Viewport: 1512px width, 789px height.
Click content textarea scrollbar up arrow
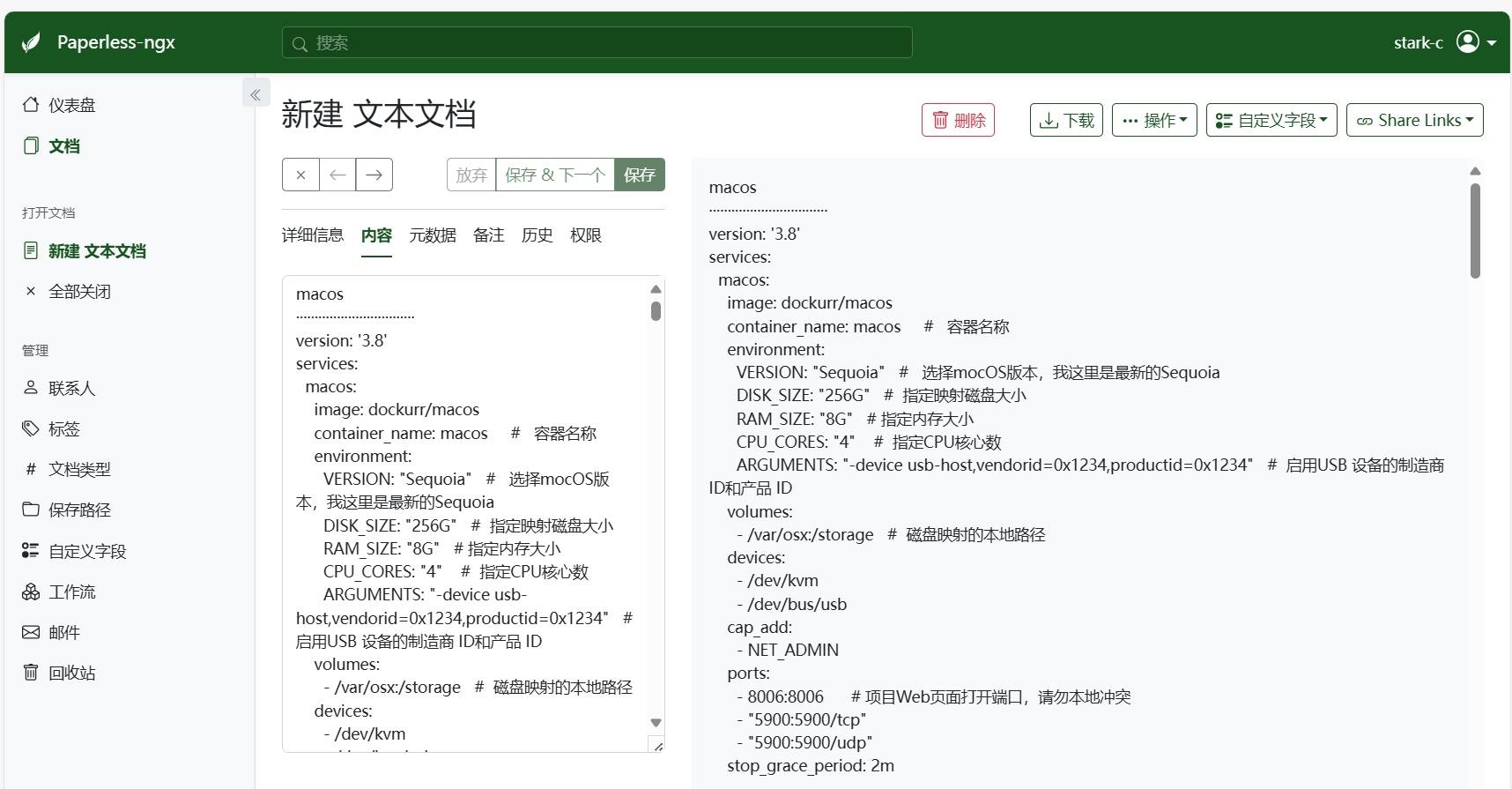coord(656,289)
